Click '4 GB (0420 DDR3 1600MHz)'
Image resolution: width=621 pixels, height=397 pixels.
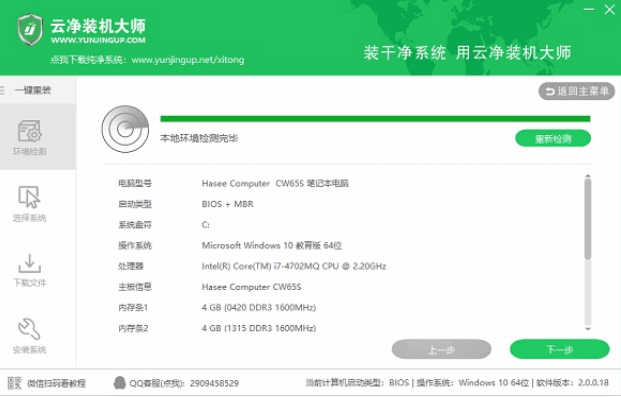(x=259, y=307)
